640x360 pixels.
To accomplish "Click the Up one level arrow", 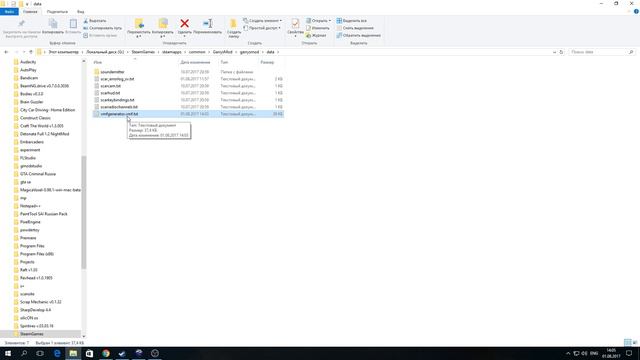I will point(31,52).
